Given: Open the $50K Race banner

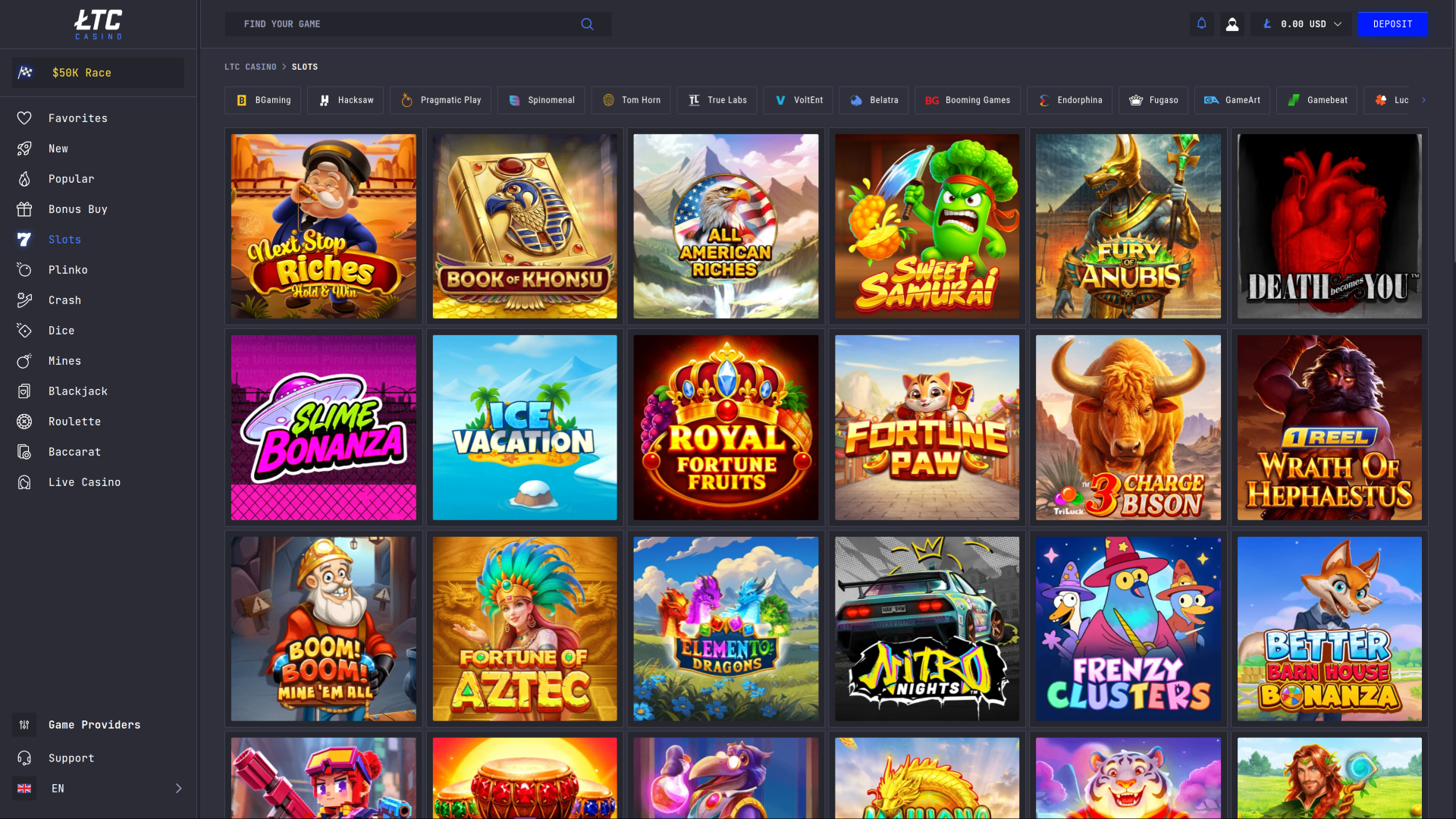Looking at the screenshot, I should click(99, 73).
